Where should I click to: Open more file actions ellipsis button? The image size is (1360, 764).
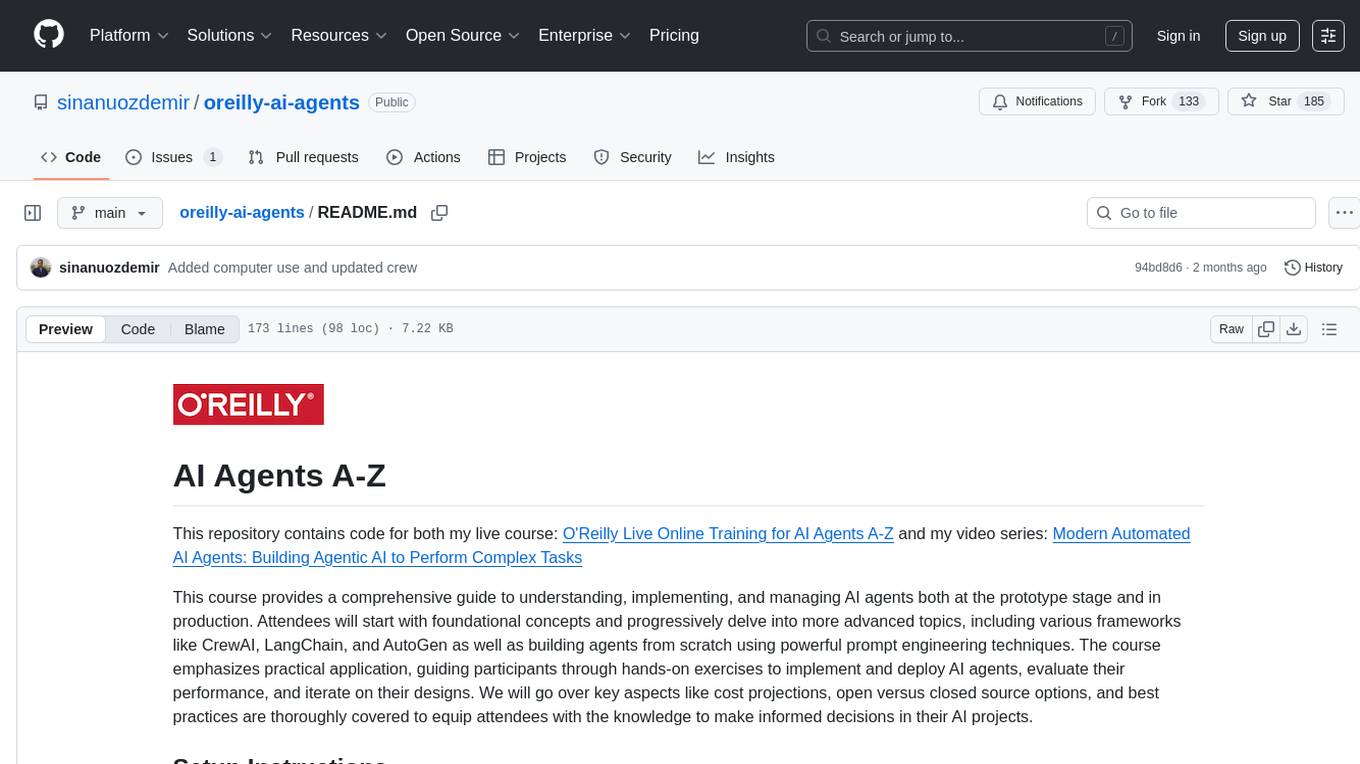(1345, 213)
